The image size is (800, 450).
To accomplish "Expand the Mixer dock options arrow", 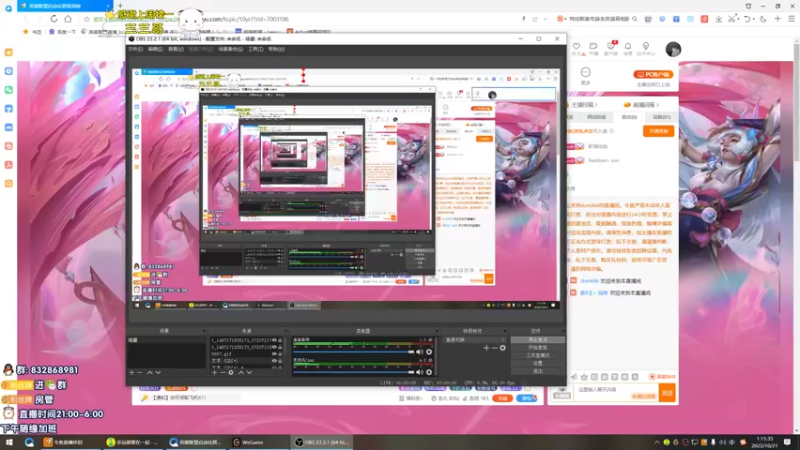I will click(x=436, y=331).
